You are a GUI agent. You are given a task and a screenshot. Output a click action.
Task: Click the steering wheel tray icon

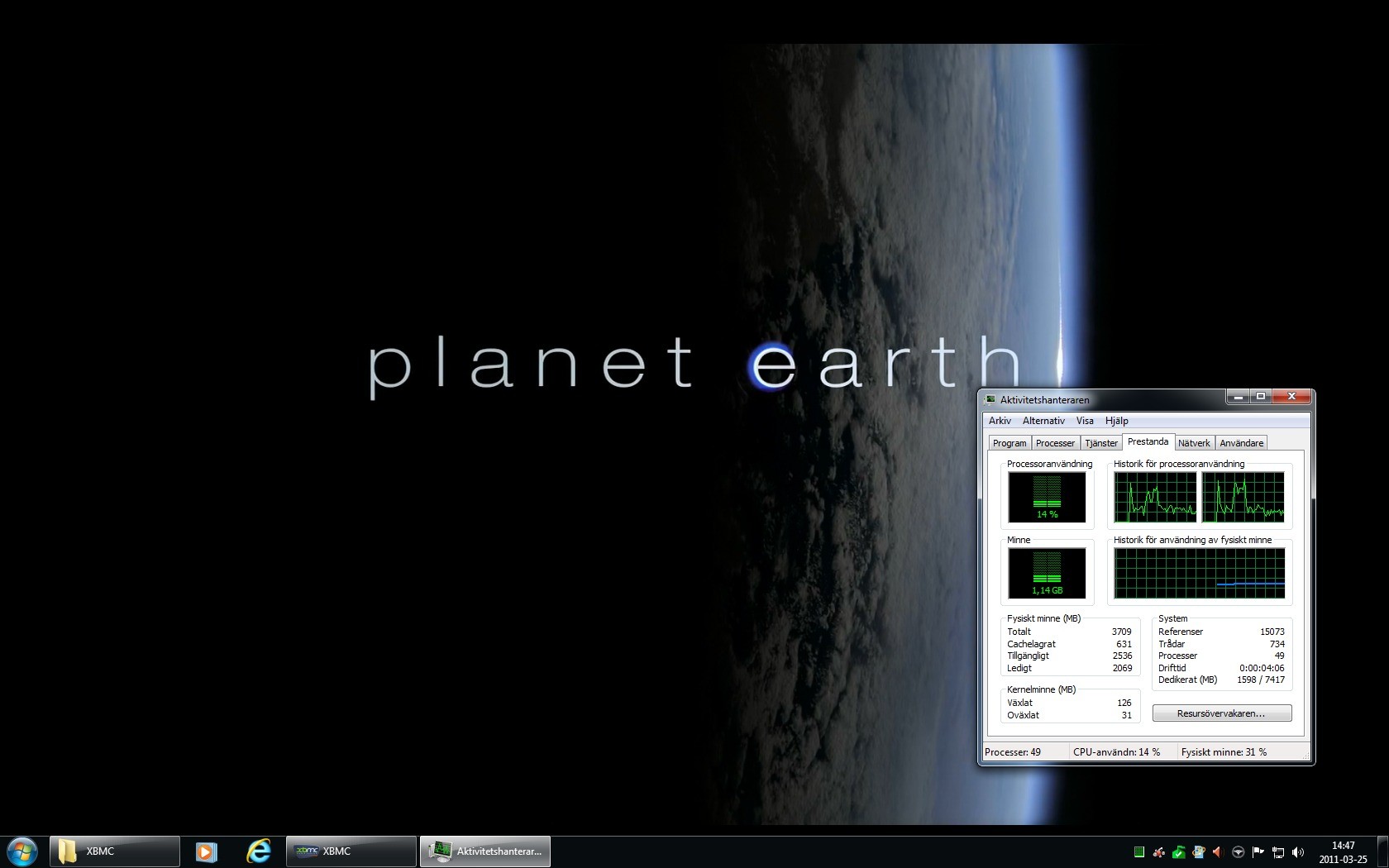click(1239, 852)
